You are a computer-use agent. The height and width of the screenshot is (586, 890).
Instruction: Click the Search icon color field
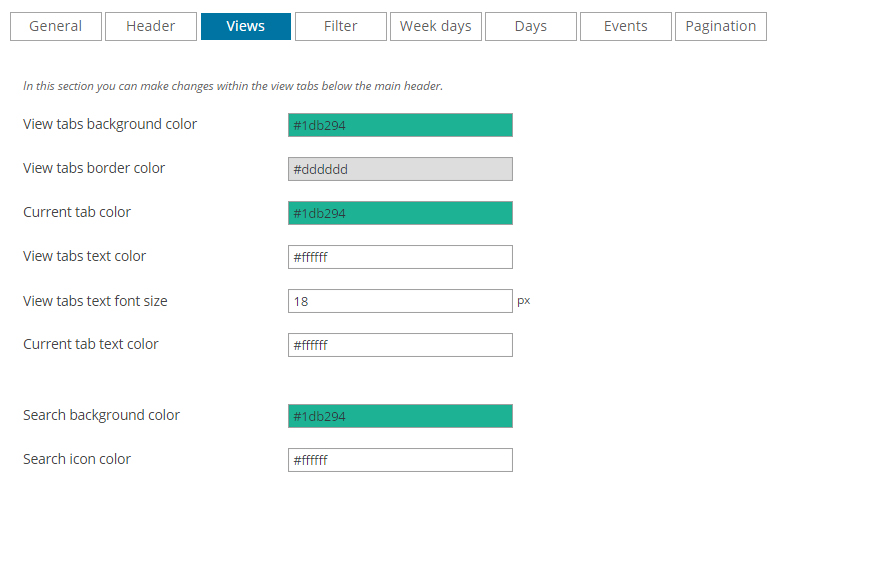(400, 460)
